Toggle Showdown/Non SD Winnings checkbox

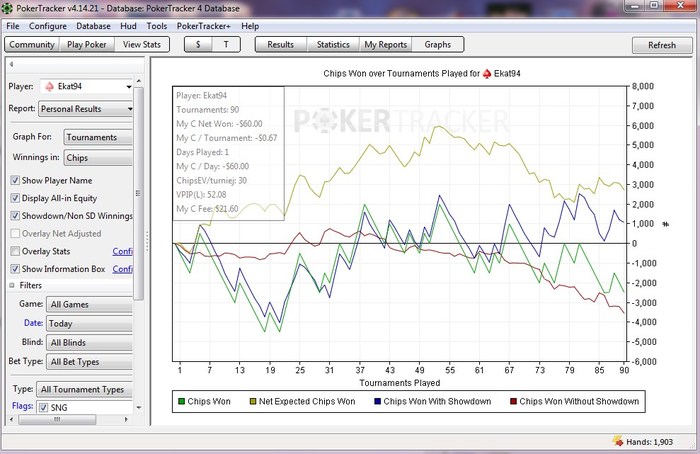click(15, 216)
